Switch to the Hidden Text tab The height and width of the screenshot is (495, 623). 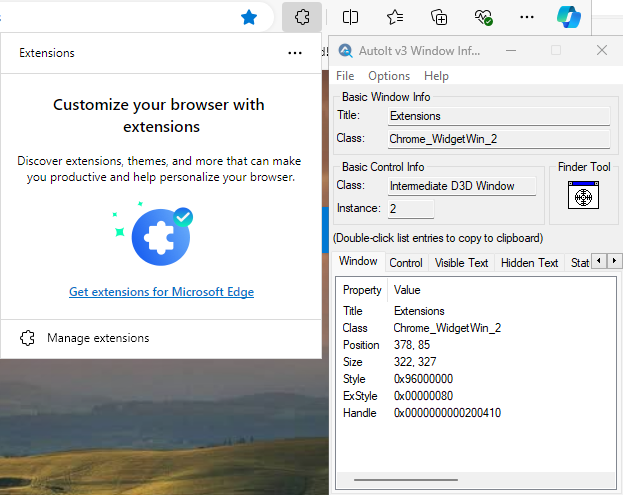click(x=529, y=263)
